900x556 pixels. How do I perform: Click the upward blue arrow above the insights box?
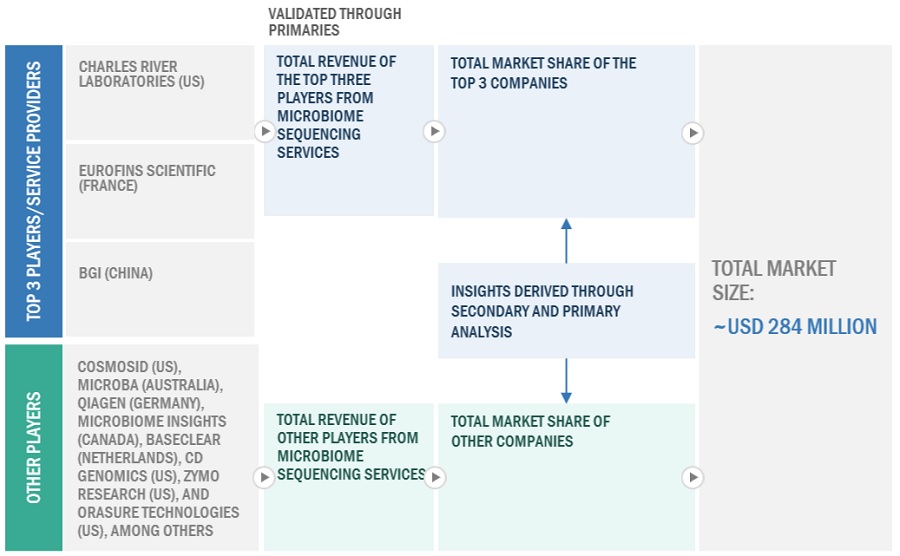(566, 240)
